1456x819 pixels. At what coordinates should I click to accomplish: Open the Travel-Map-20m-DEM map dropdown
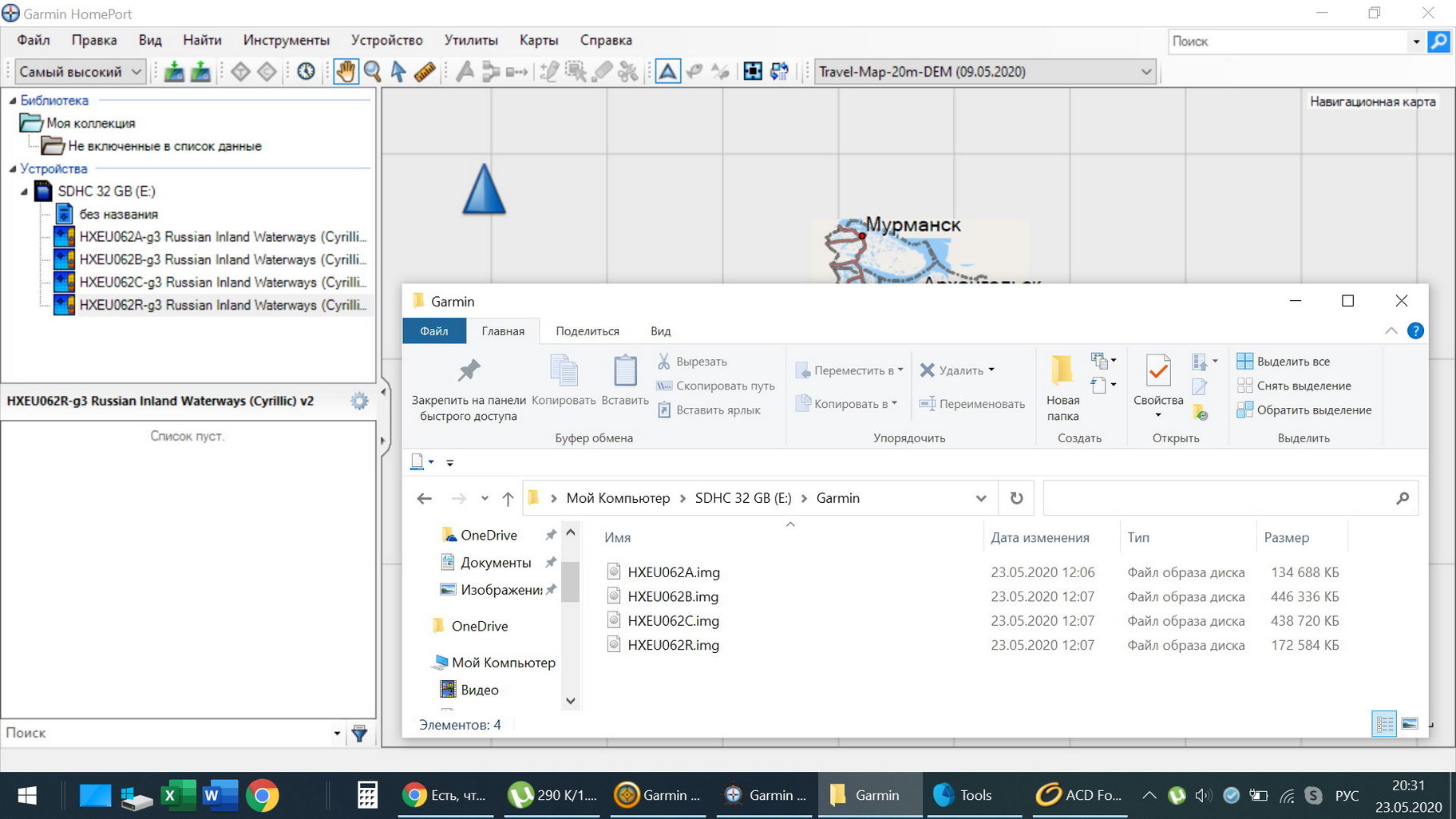coord(986,72)
